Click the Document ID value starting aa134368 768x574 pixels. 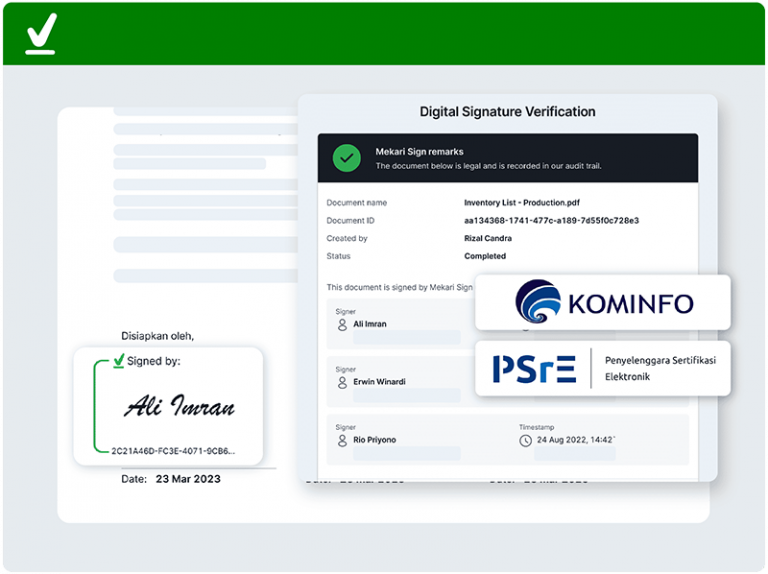pyautogui.click(x=551, y=221)
